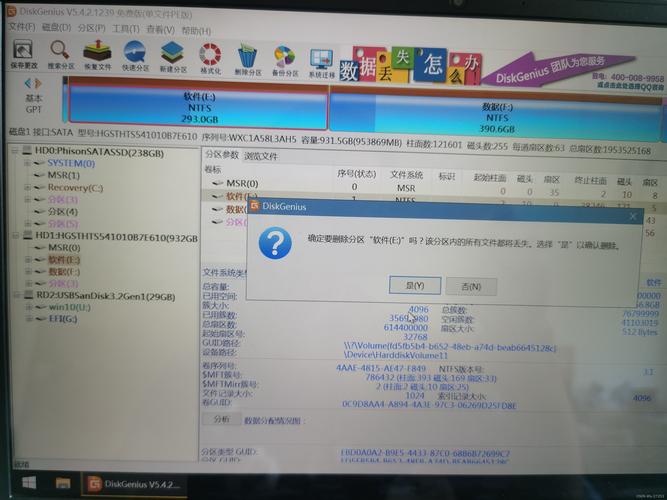The image size is (667, 500).
Task: Expand the EFI(G:) tree node
Action: click(29, 319)
